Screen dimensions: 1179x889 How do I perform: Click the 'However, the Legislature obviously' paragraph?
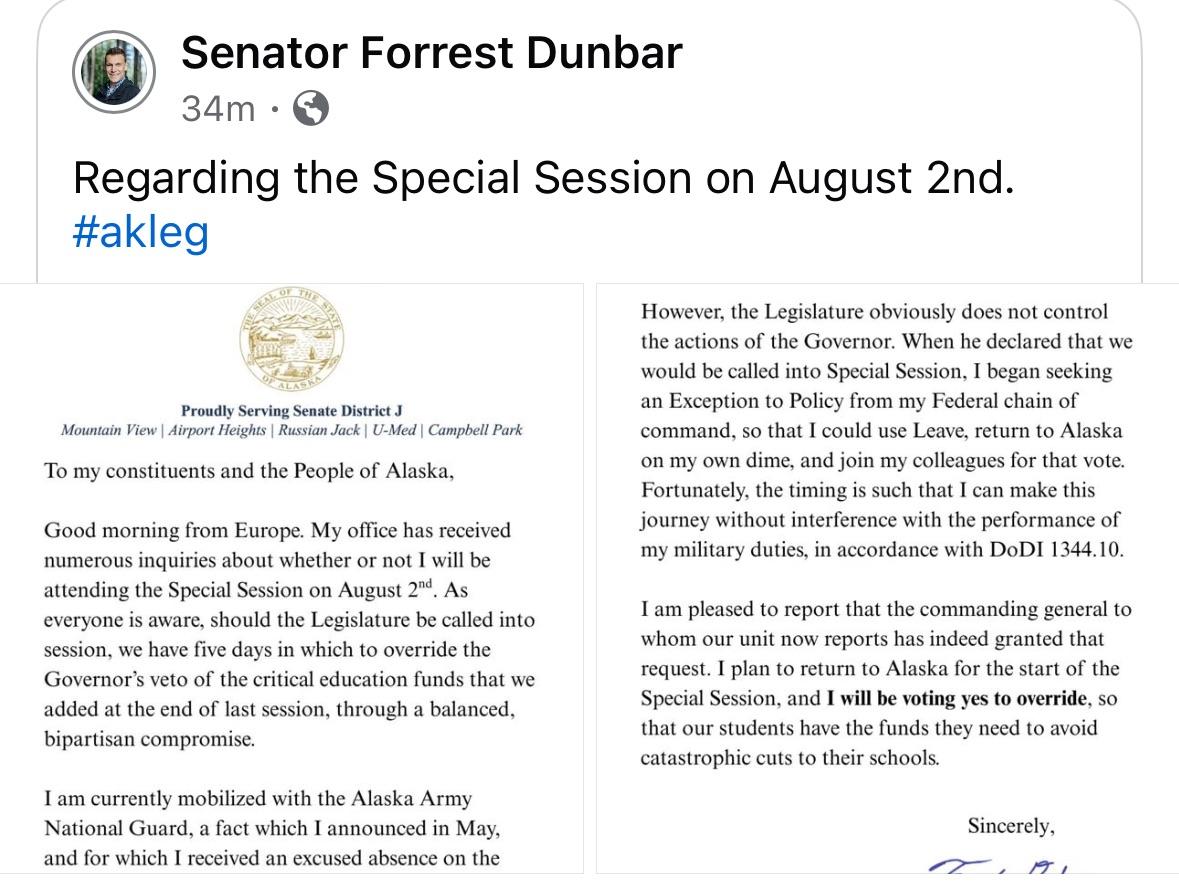point(886,430)
